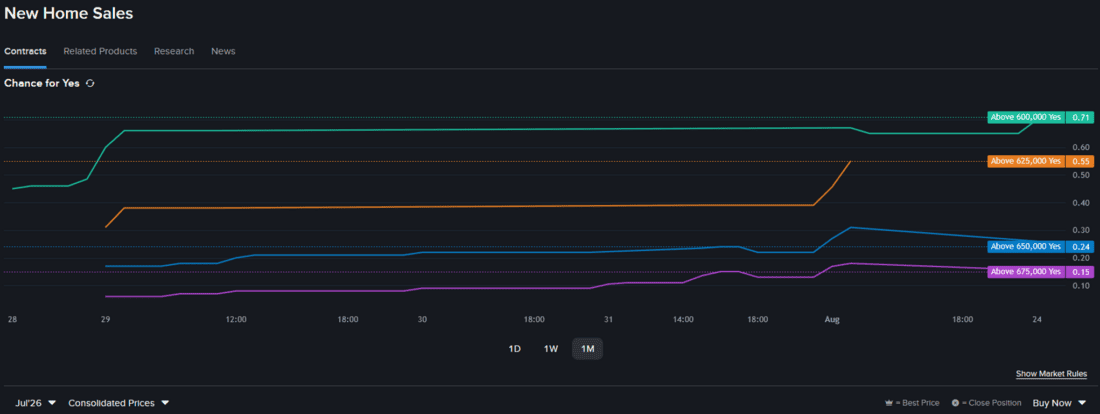Viewport: 1100px width, 414px height.
Task: Click the Aug marker on the time axis
Action: coord(832,319)
